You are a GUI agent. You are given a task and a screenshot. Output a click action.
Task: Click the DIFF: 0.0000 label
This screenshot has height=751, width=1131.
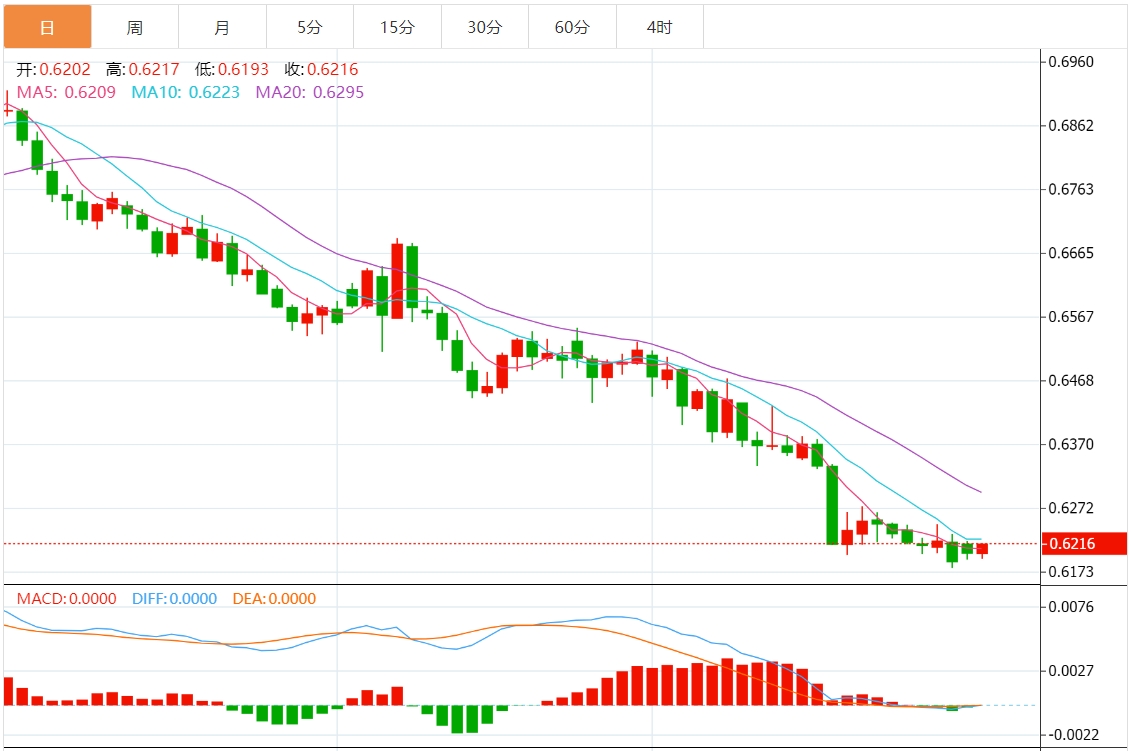(175, 599)
